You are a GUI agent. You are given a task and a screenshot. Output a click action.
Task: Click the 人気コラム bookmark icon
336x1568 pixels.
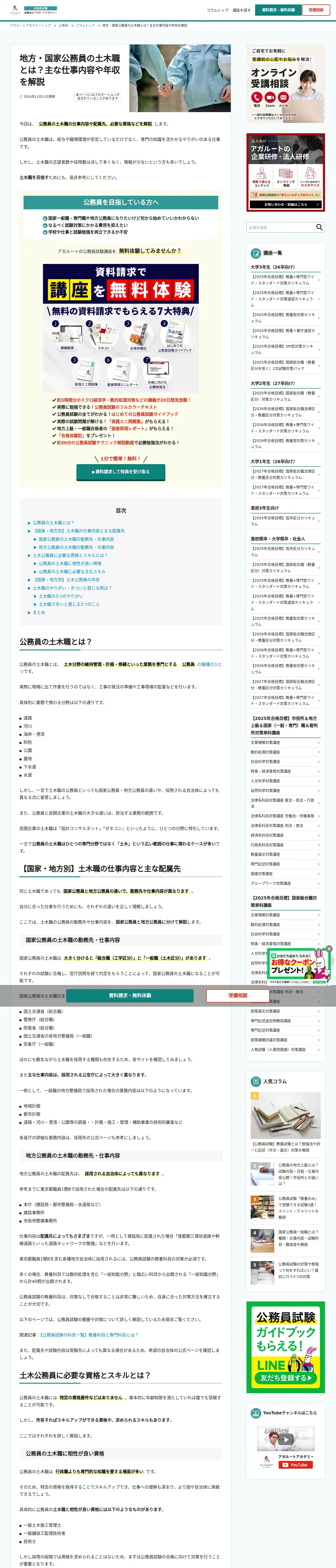pos(256,1081)
